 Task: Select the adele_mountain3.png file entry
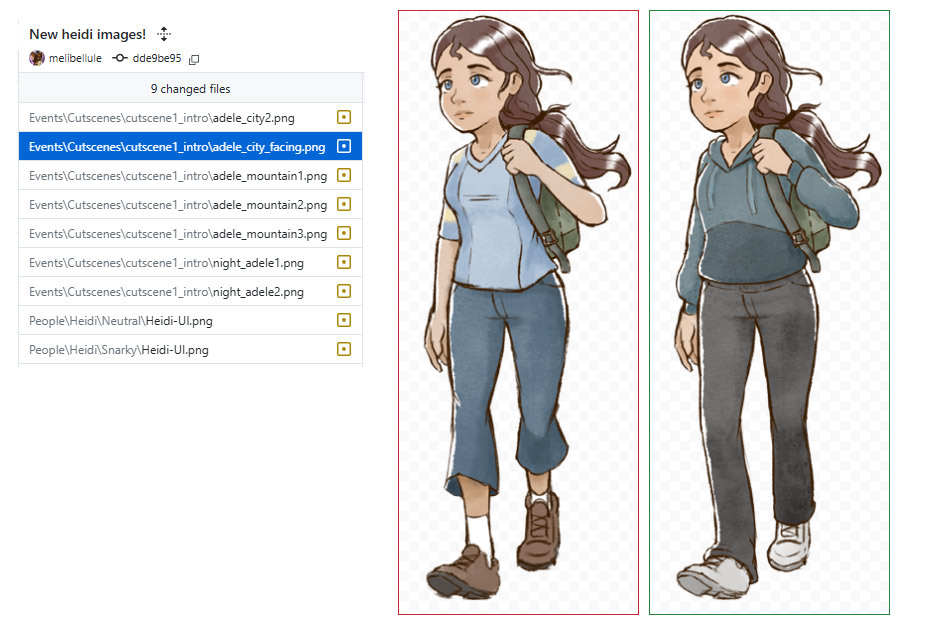(x=190, y=233)
